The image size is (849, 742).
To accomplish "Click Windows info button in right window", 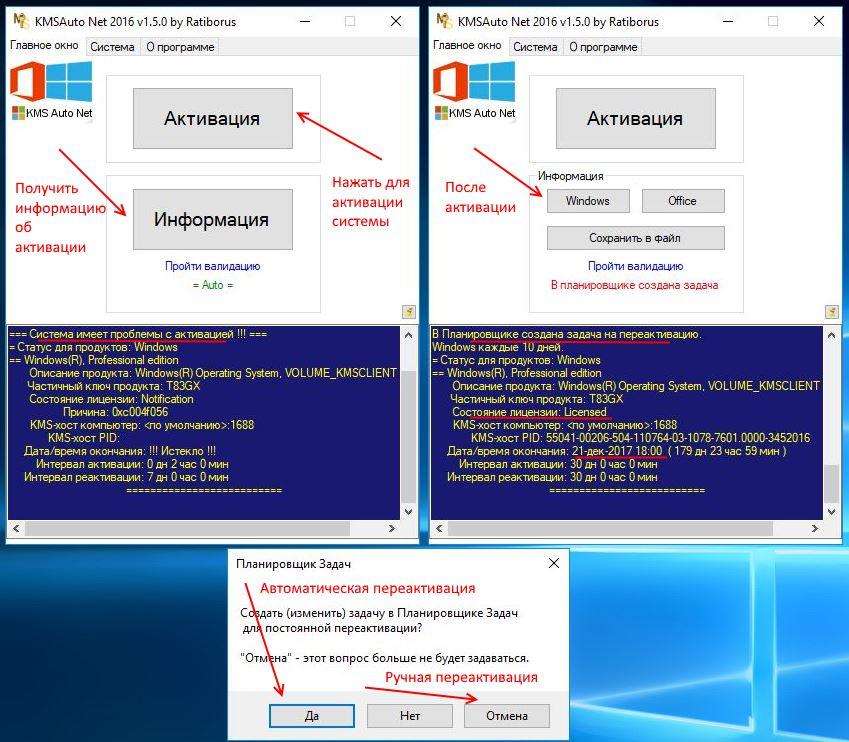I will [x=588, y=201].
